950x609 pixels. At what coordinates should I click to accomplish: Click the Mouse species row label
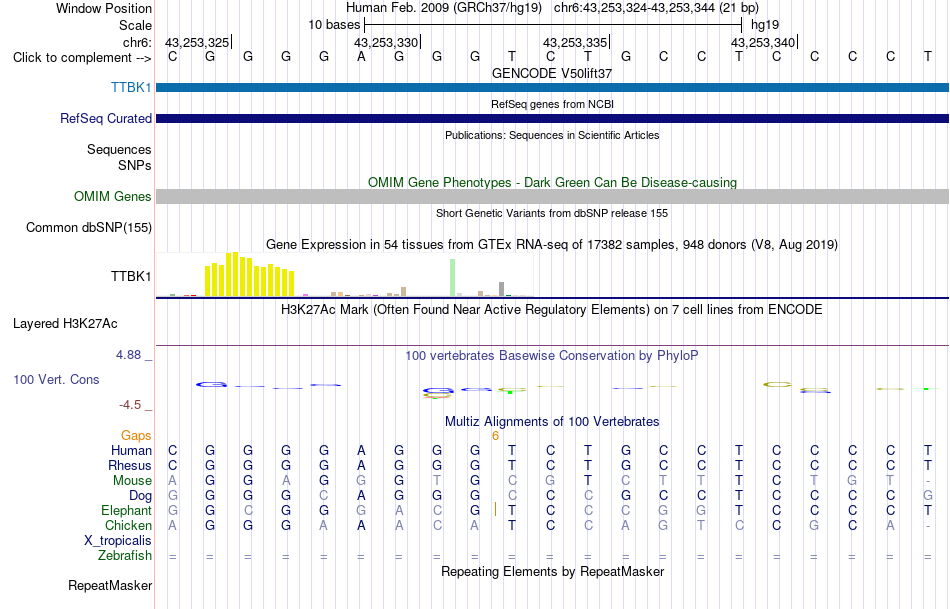[x=132, y=481]
